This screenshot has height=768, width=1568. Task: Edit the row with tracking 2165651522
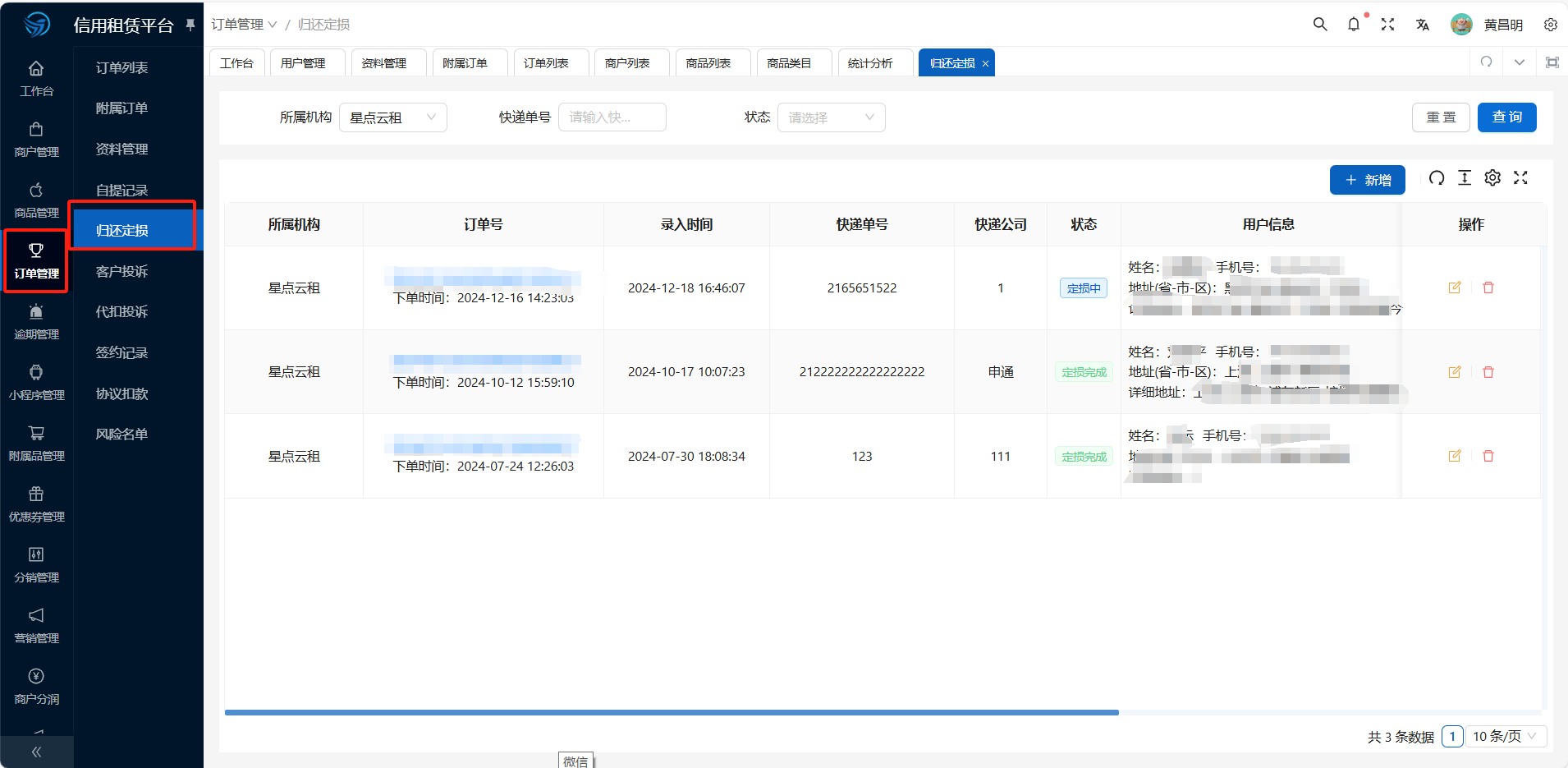tap(1455, 287)
